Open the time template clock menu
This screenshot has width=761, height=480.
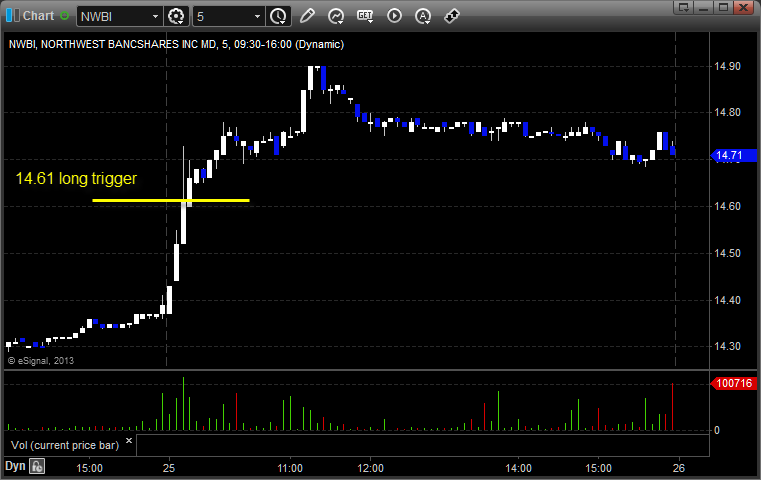pyautogui.click(x=278, y=16)
